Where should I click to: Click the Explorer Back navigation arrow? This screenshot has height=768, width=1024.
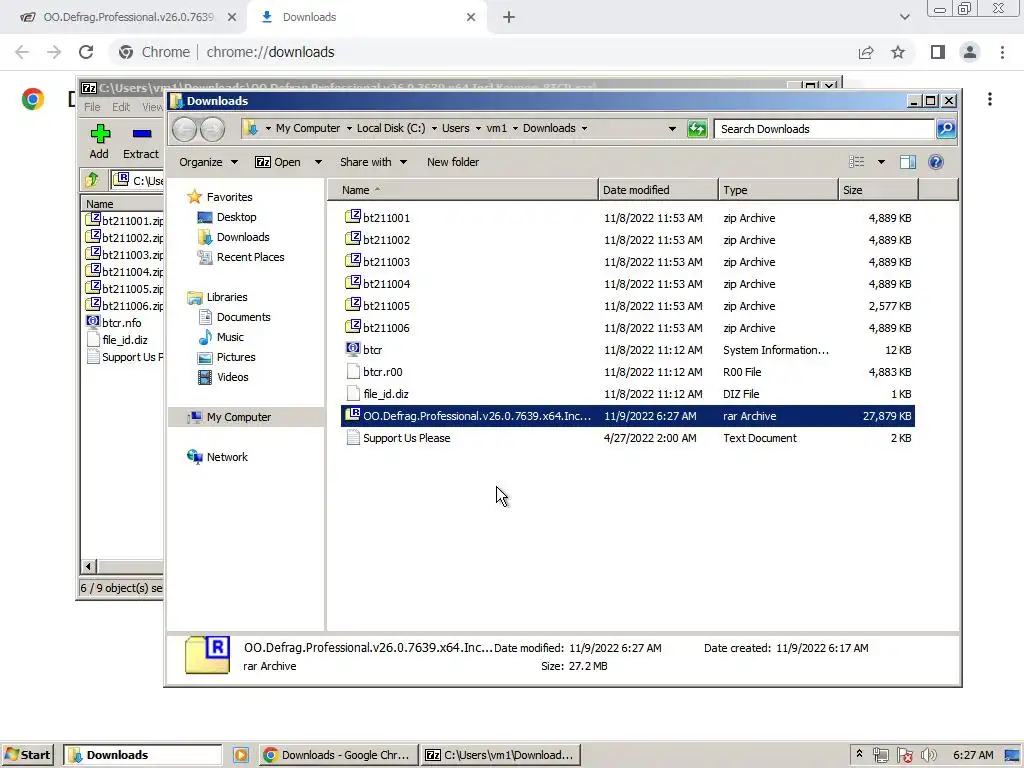pyautogui.click(x=185, y=129)
